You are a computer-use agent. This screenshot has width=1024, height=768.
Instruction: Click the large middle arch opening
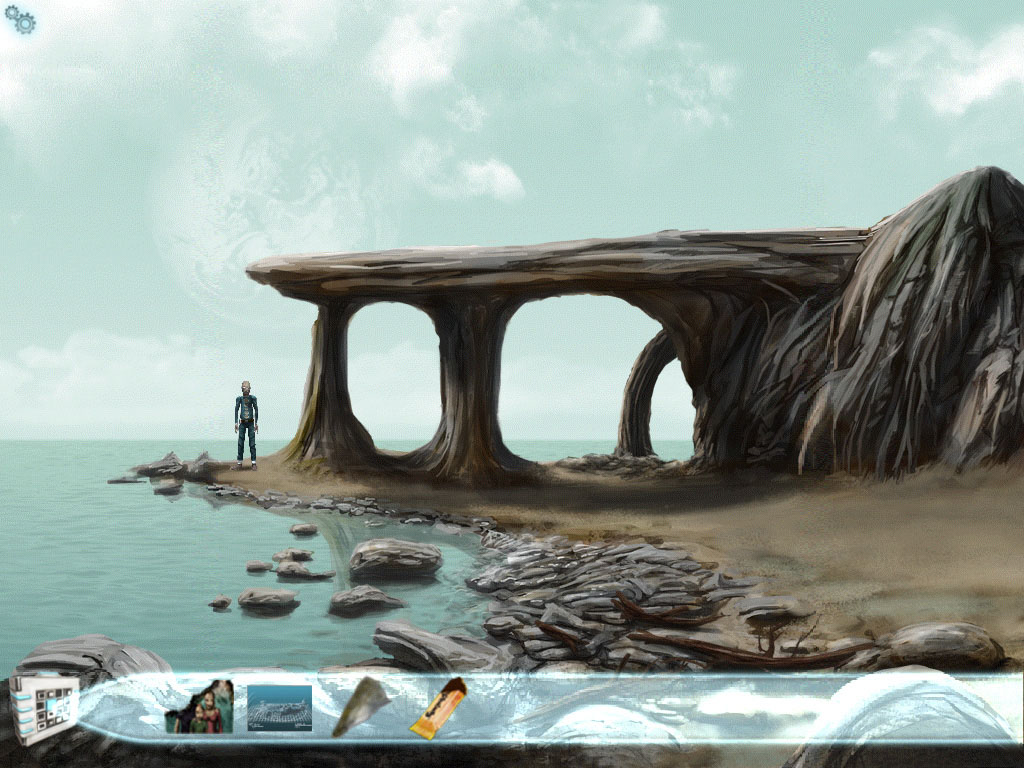[570, 375]
